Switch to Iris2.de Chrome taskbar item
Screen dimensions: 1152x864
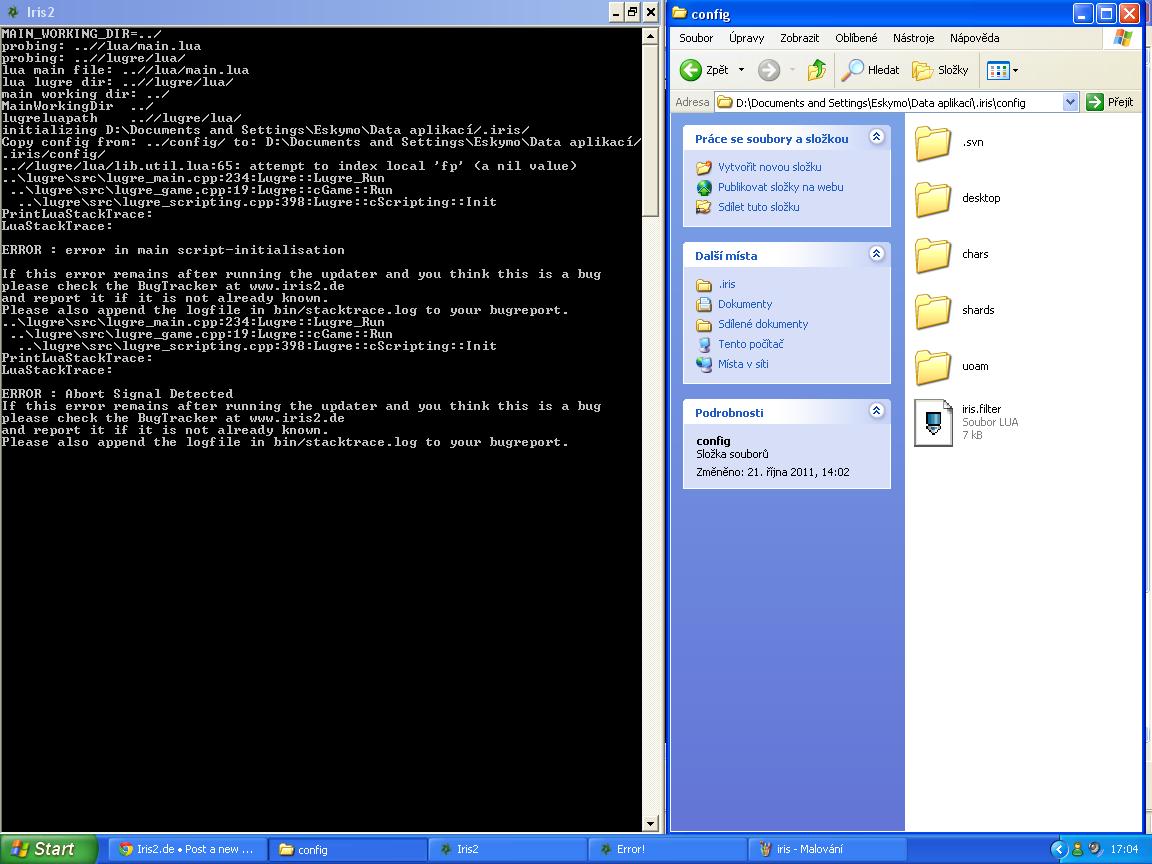click(187, 849)
